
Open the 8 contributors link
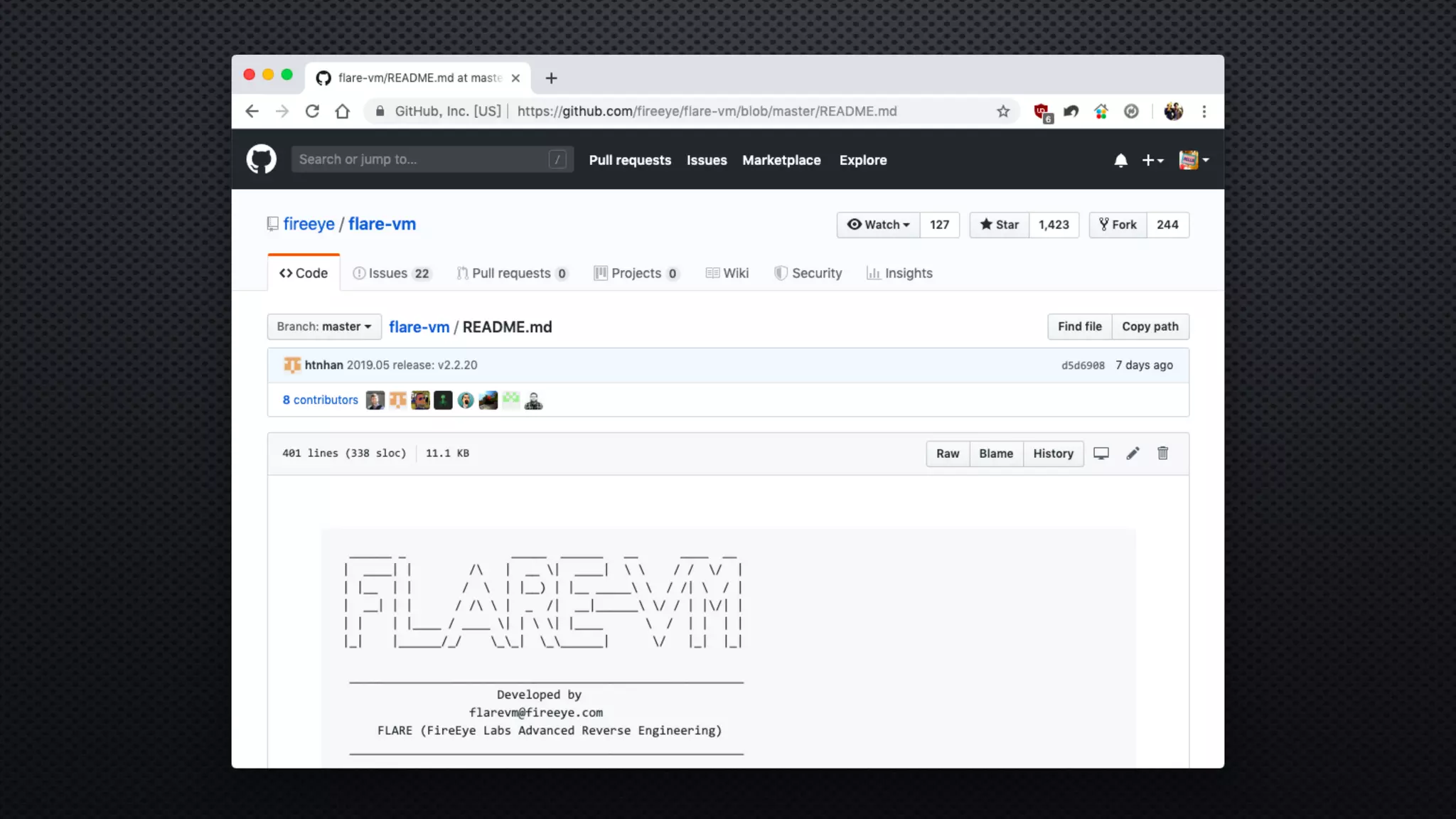(320, 400)
